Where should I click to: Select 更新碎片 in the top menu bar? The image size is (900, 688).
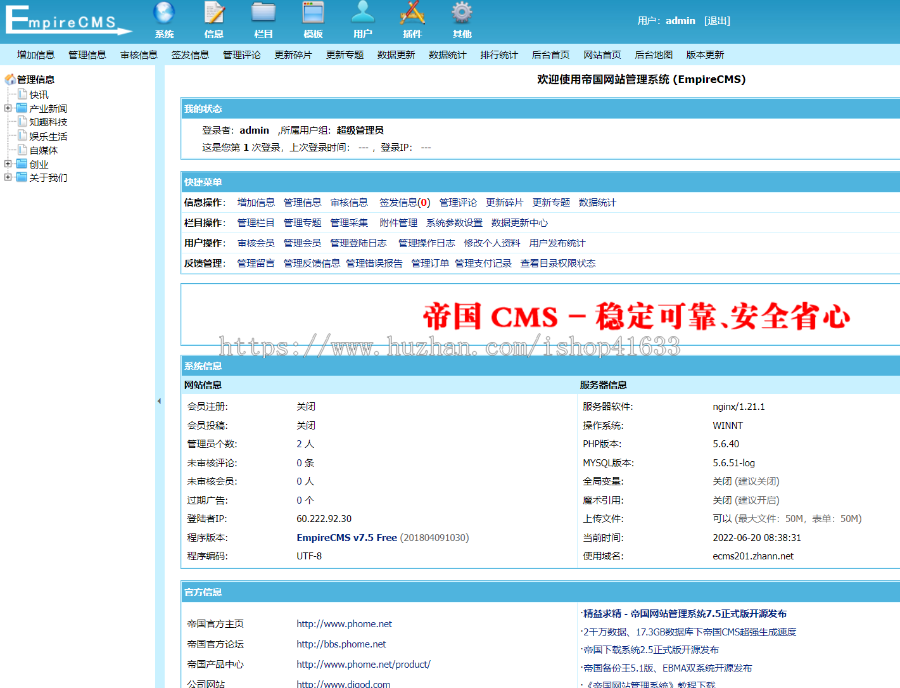coord(293,55)
